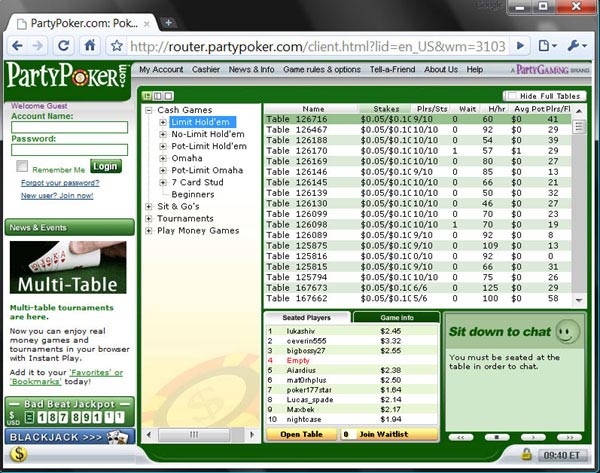The height and width of the screenshot is (473, 600).
Task: Click into the Account Name field
Action: tap(70, 127)
